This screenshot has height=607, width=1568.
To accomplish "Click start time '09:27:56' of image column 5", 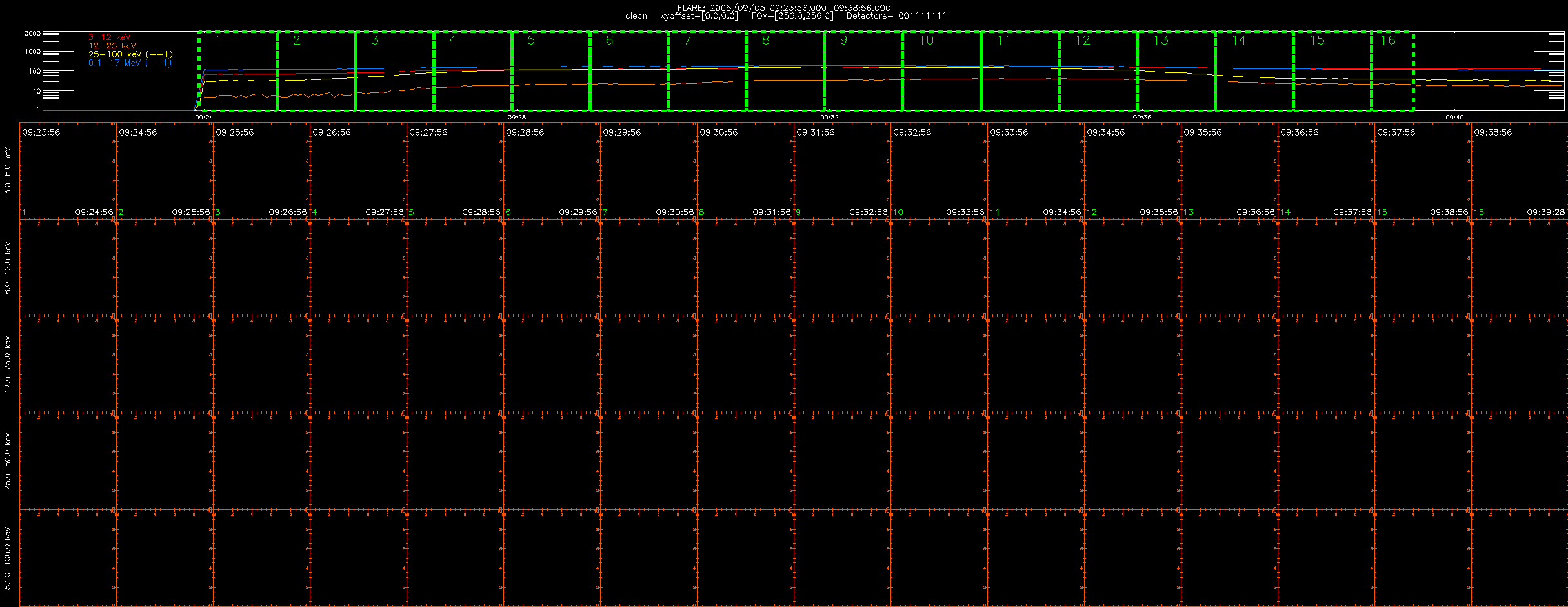I will pyautogui.click(x=428, y=132).
